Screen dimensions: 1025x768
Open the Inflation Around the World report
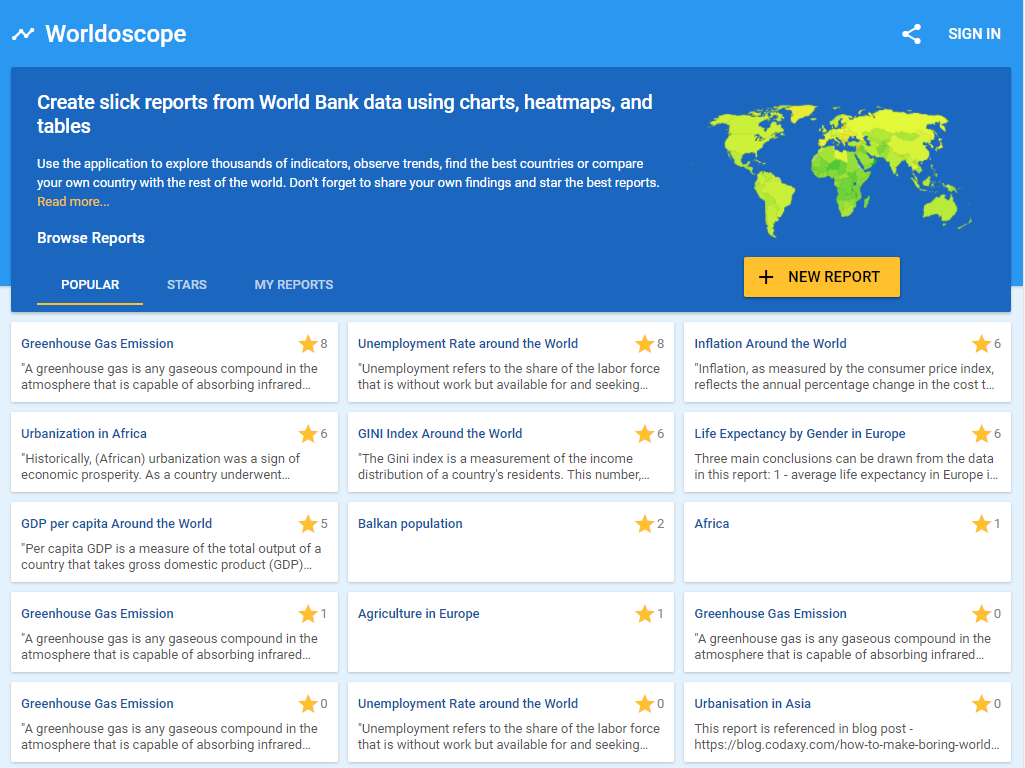pos(770,344)
